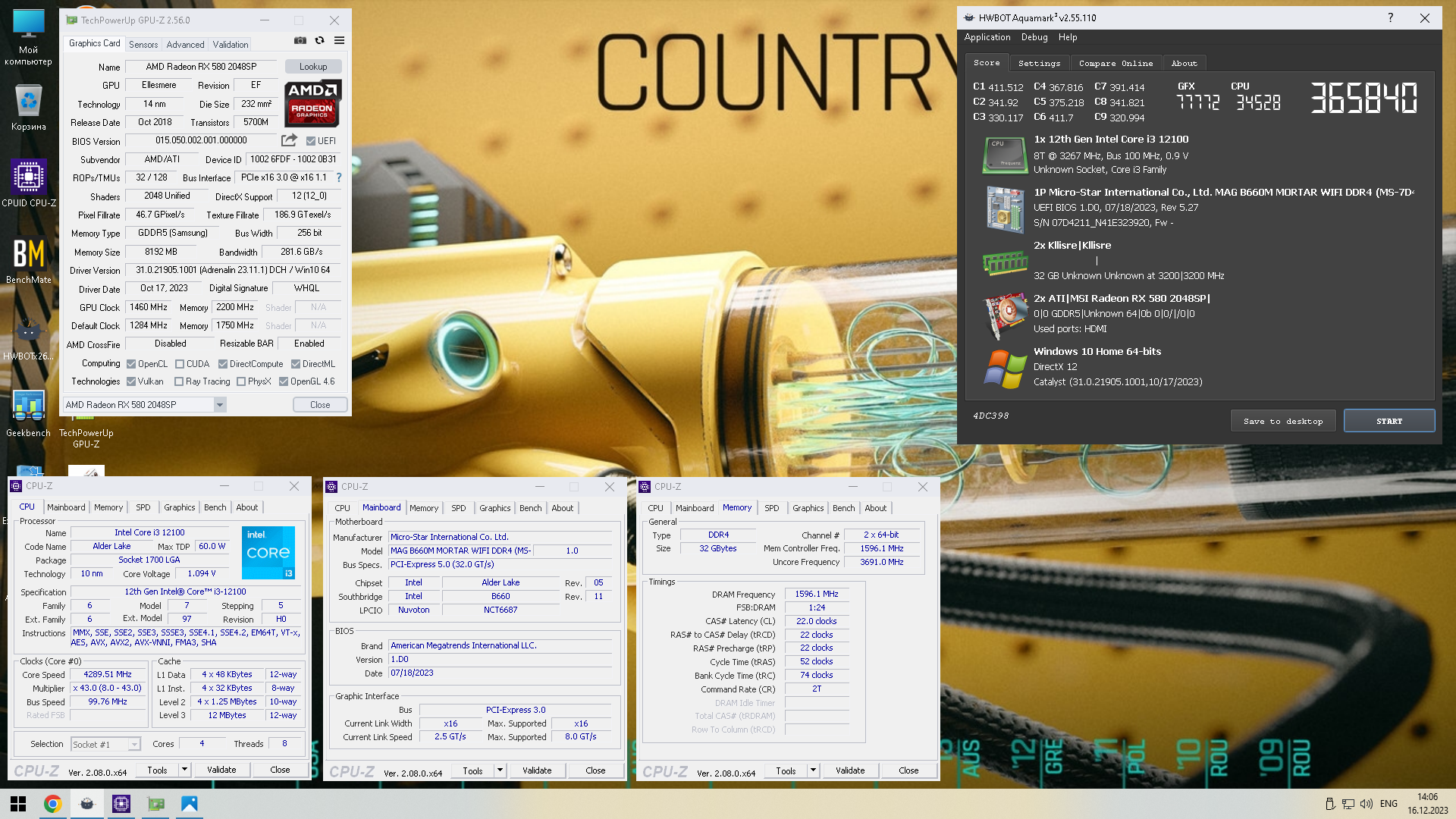Image resolution: width=1456 pixels, height=819 pixels.
Task: Switch to the Advanced tab in GPU-Z
Action: (185, 45)
